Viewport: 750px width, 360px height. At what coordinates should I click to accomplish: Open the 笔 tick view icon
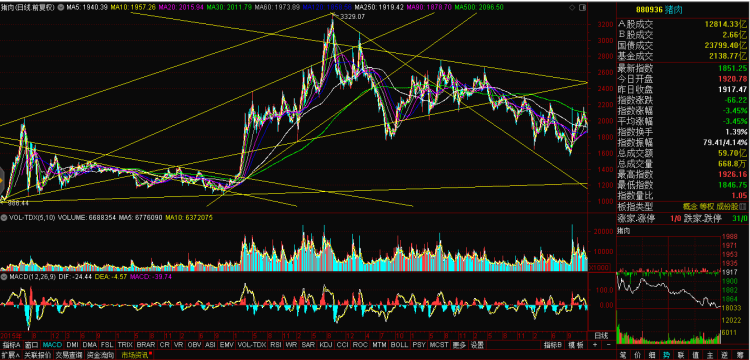[x=623, y=355]
